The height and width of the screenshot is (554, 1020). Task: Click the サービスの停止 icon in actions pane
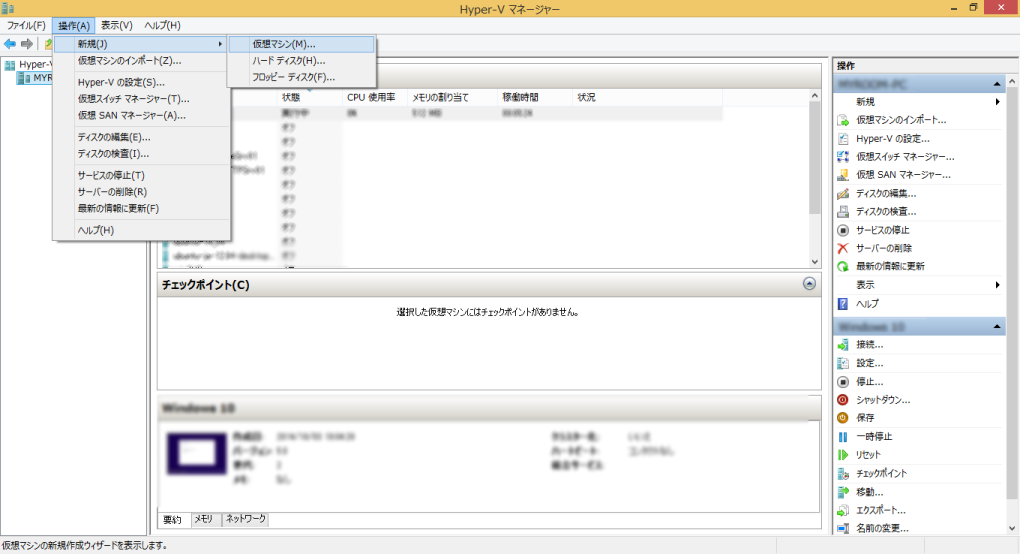coord(843,229)
